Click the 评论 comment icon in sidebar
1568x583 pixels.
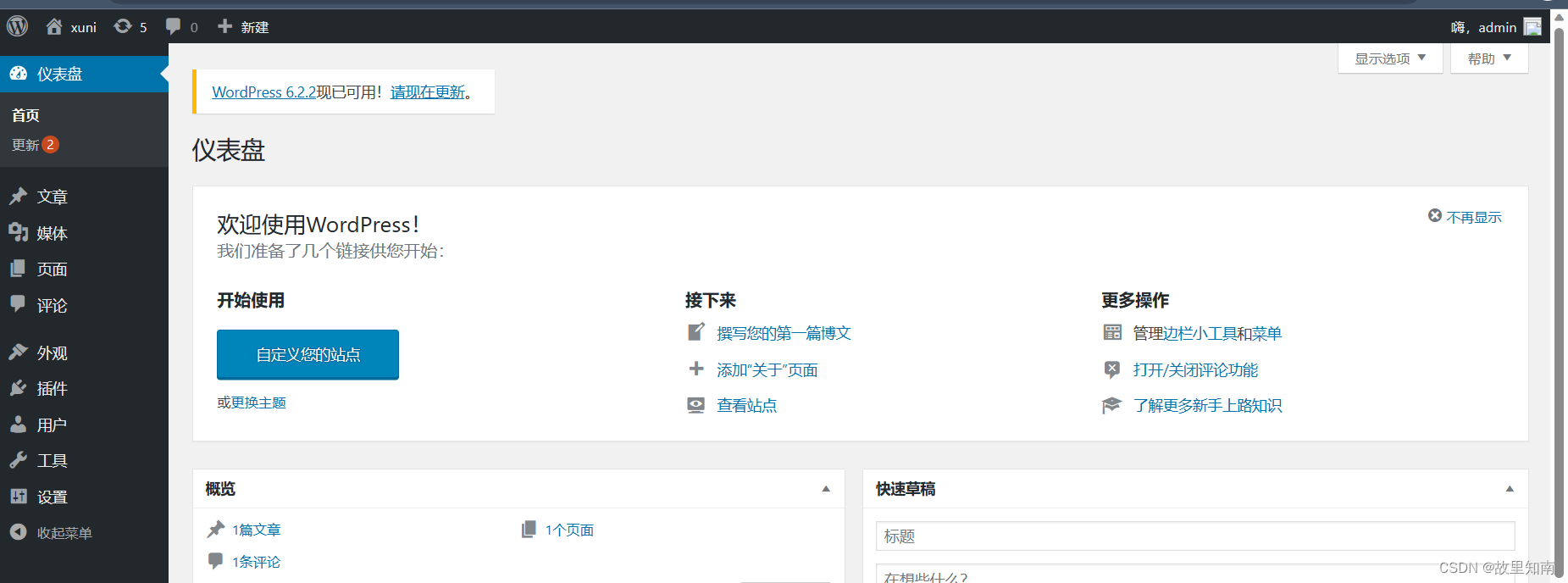19,304
